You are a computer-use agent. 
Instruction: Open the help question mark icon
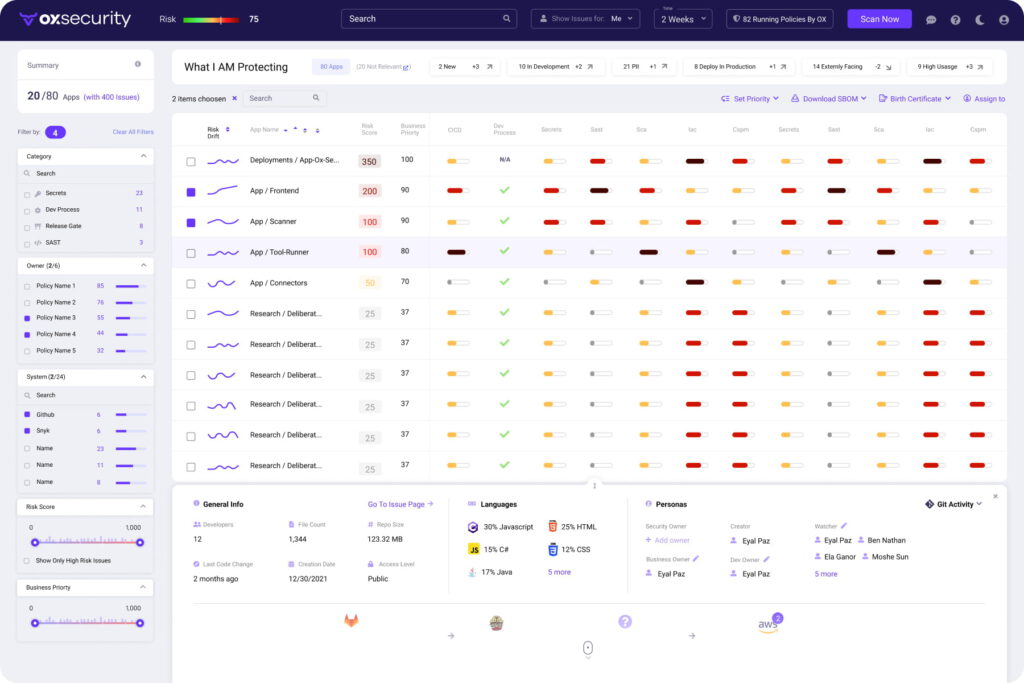(955, 19)
